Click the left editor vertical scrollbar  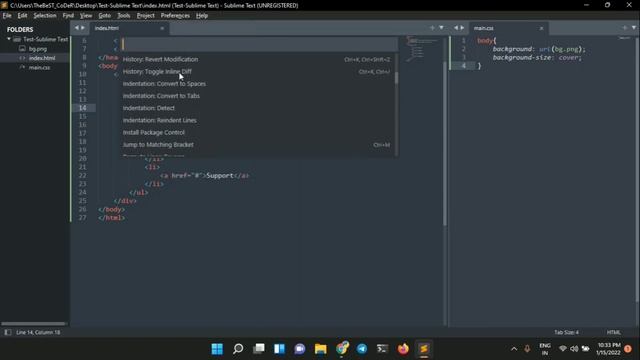click(444, 143)
